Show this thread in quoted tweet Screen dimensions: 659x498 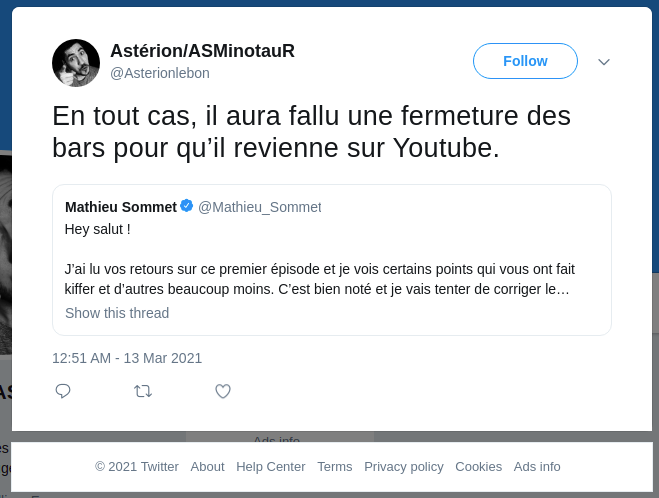(x=117, y=313)
